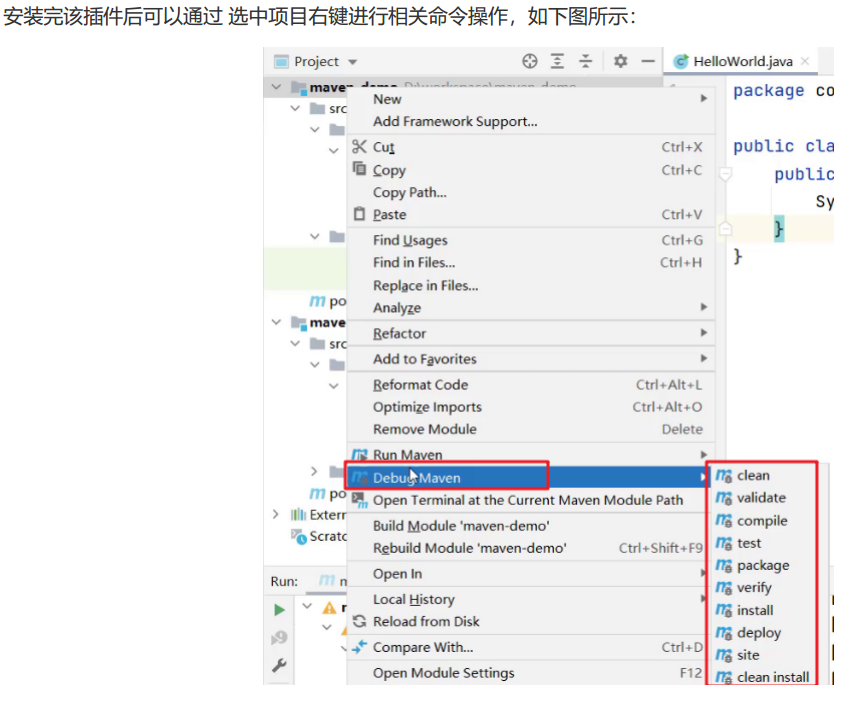
Task: Choose Find in Files
Action: pos(531,263)
